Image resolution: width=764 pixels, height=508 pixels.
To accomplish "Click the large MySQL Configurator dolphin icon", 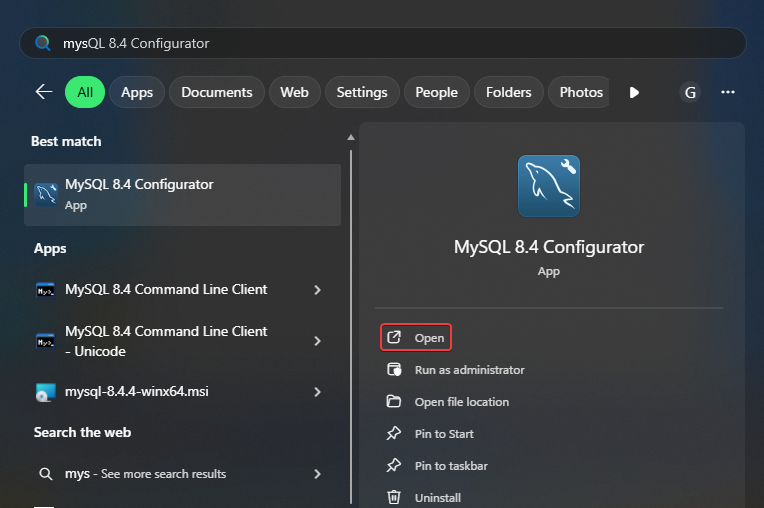I will pyautogui.click(x=549, y=186).
